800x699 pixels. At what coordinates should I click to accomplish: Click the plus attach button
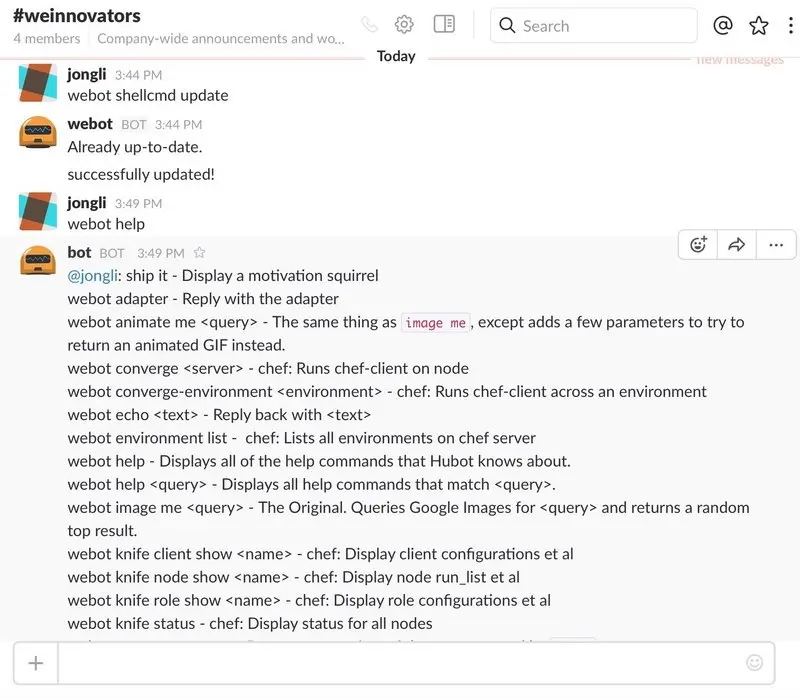click(36, 663)
